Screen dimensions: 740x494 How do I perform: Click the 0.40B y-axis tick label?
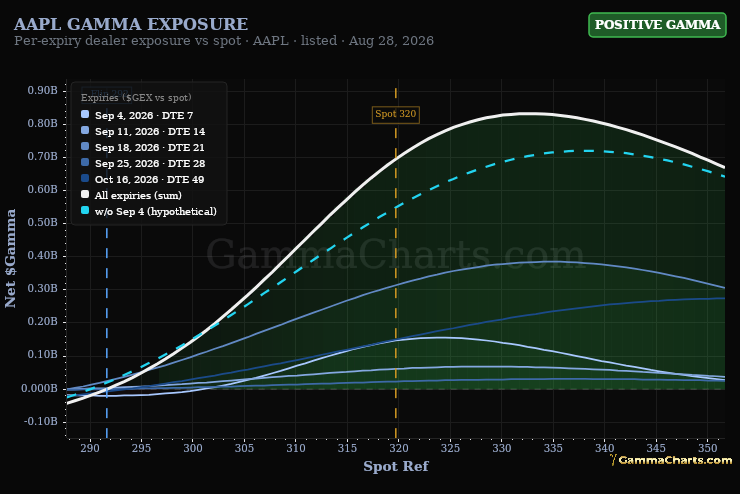42,256
